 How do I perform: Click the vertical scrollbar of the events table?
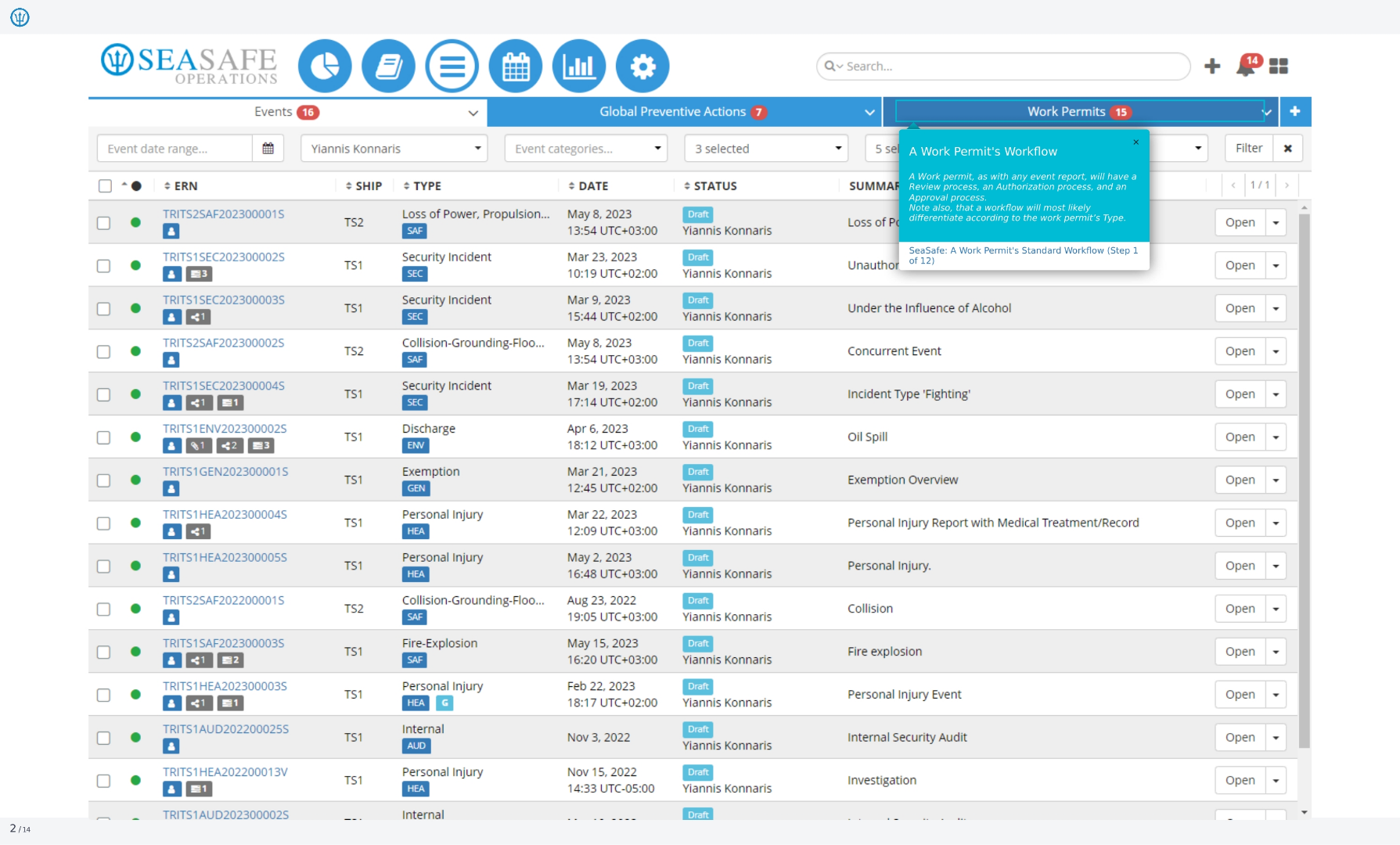1304,480
